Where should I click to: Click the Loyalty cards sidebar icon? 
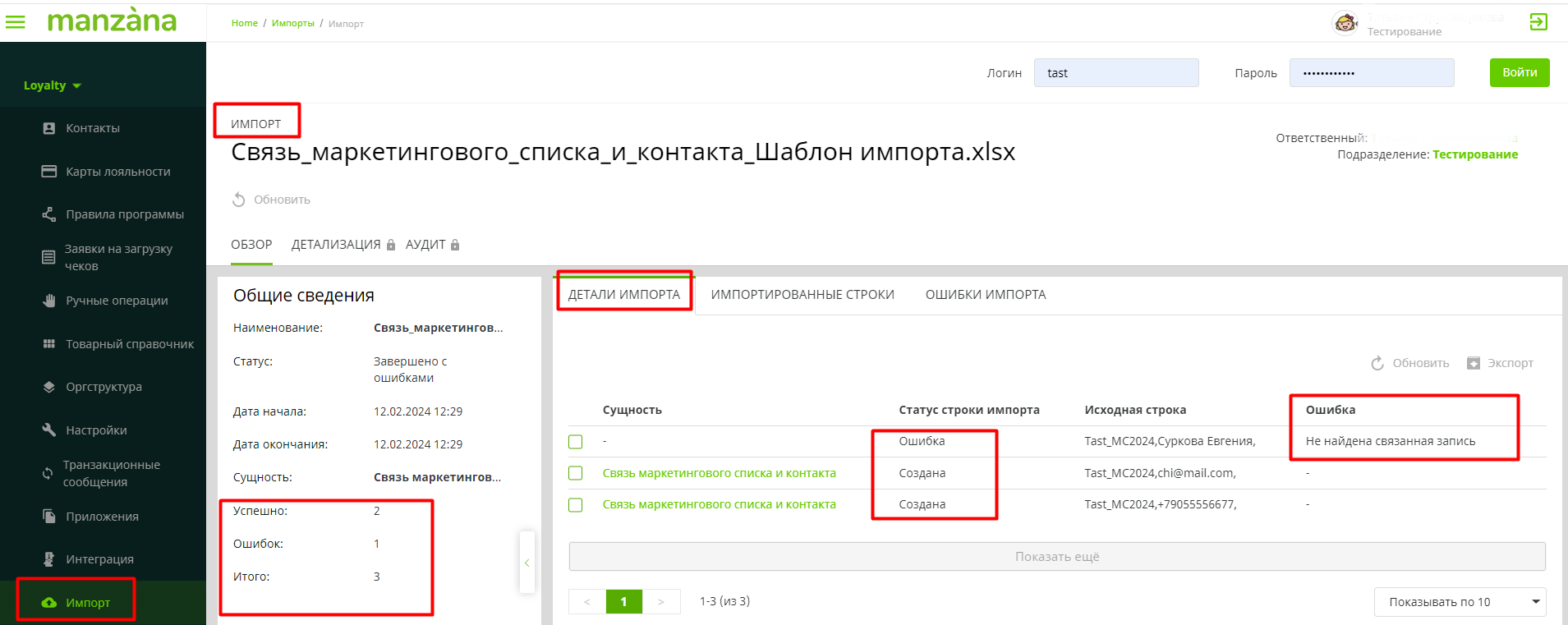[x=49, y=172]
